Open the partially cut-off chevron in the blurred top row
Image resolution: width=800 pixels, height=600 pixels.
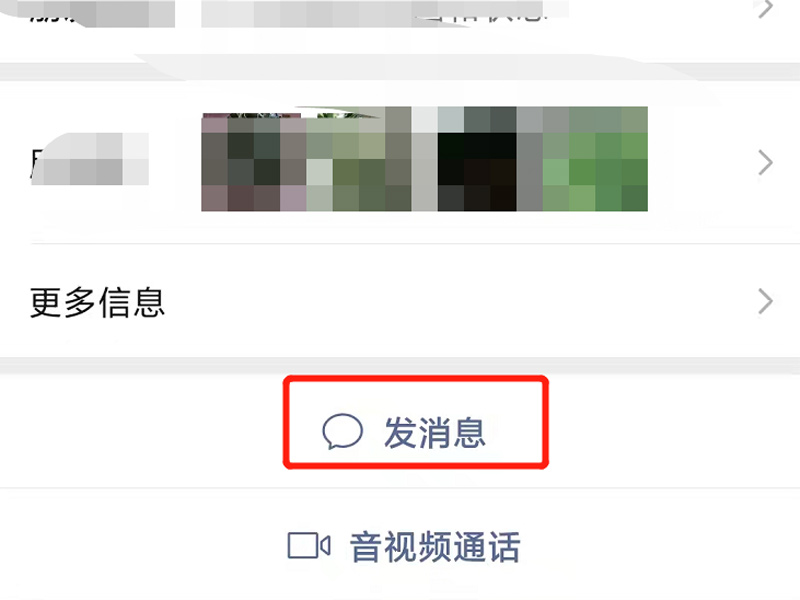(x=765, y=7)
